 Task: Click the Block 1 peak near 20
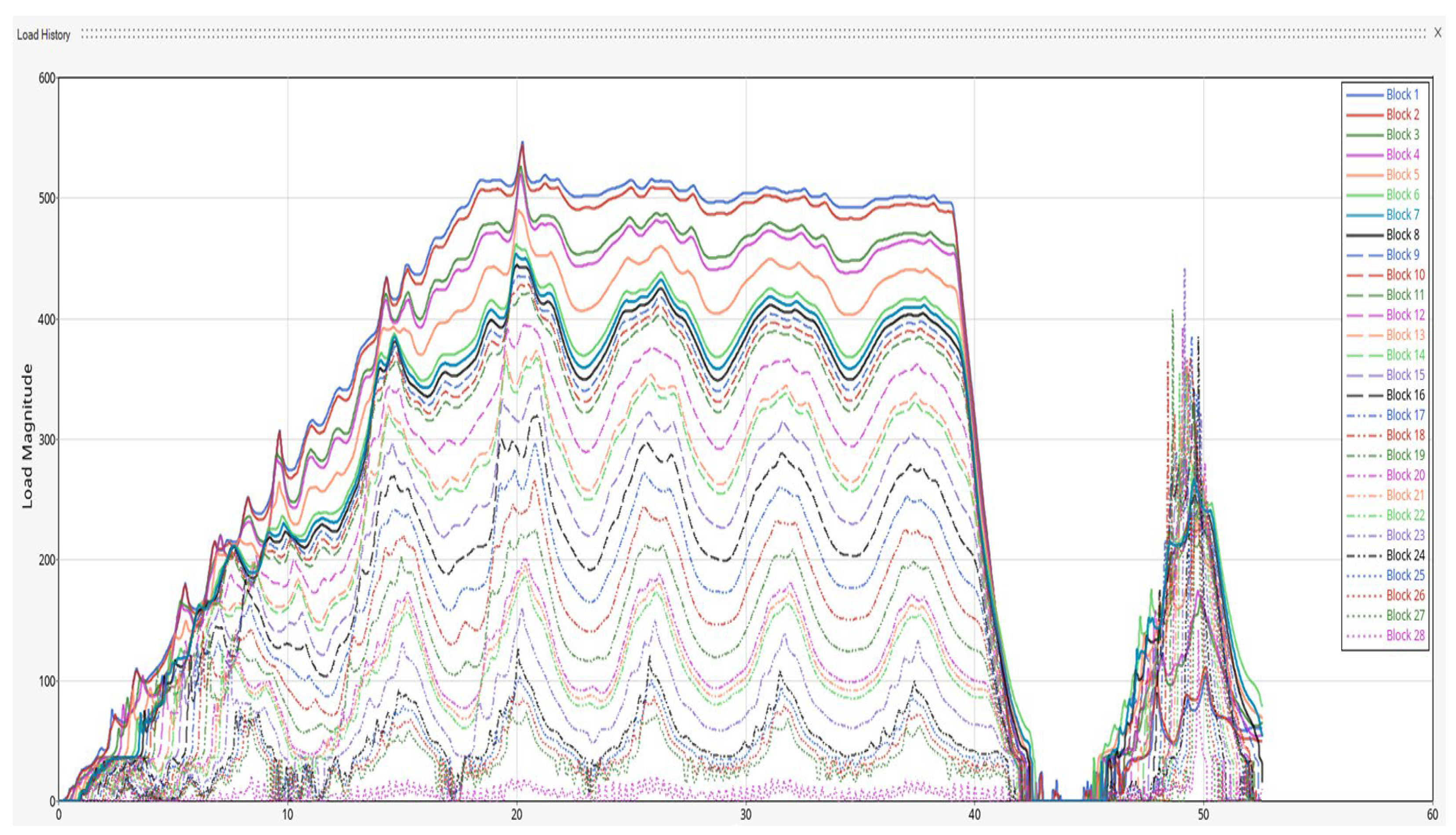click(x=522, y=143)
